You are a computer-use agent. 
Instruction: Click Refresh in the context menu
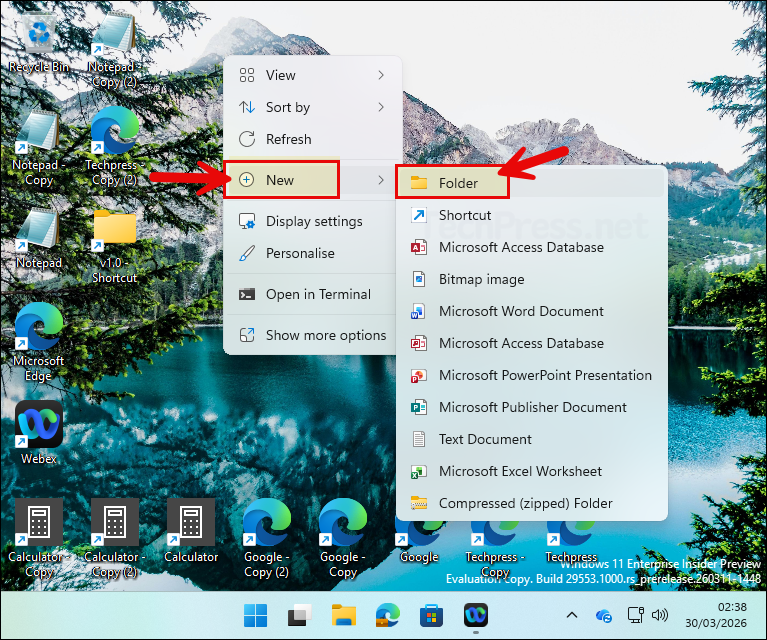(x=313, y=139)
